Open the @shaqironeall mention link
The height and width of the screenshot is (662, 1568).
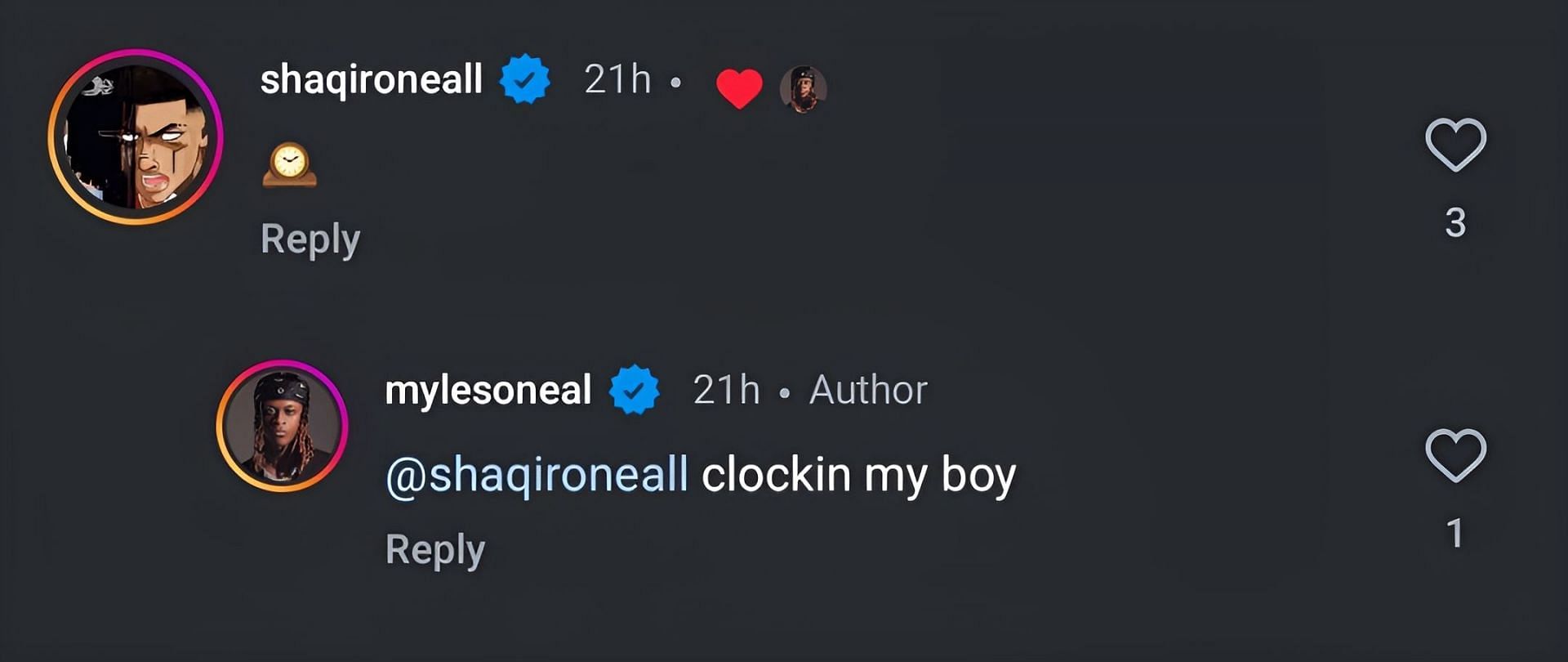(x=537, y=475)
